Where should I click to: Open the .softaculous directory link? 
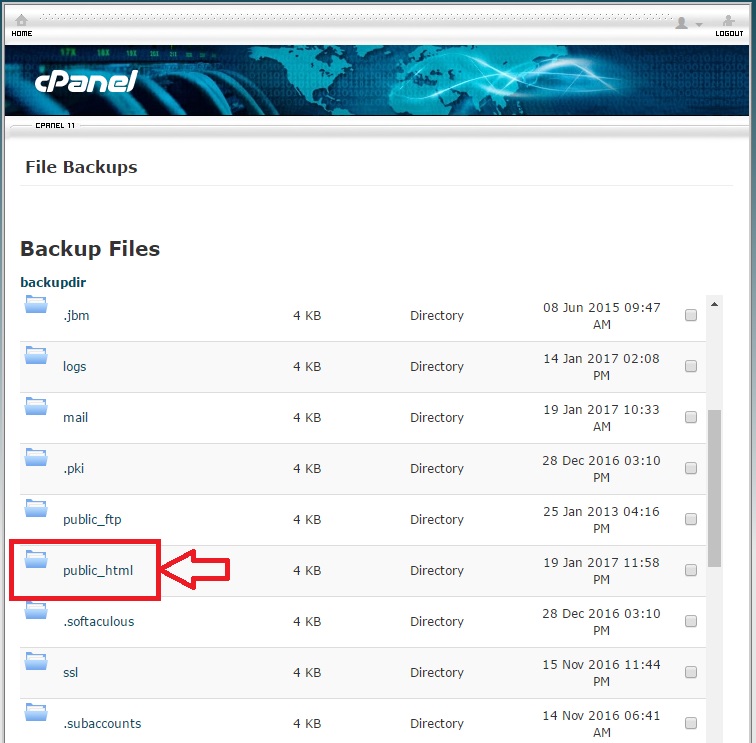99,621
